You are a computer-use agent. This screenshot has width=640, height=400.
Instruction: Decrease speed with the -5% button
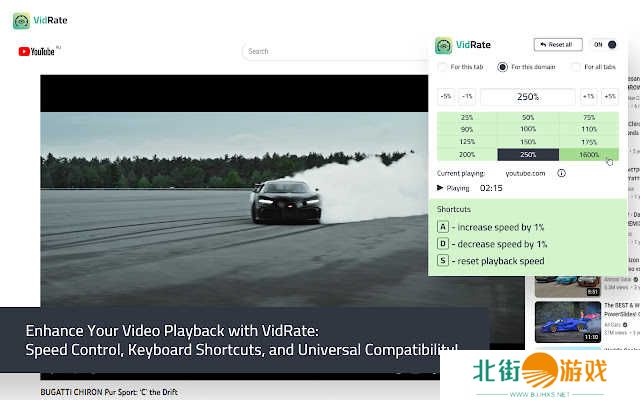(x=445, y=97)
